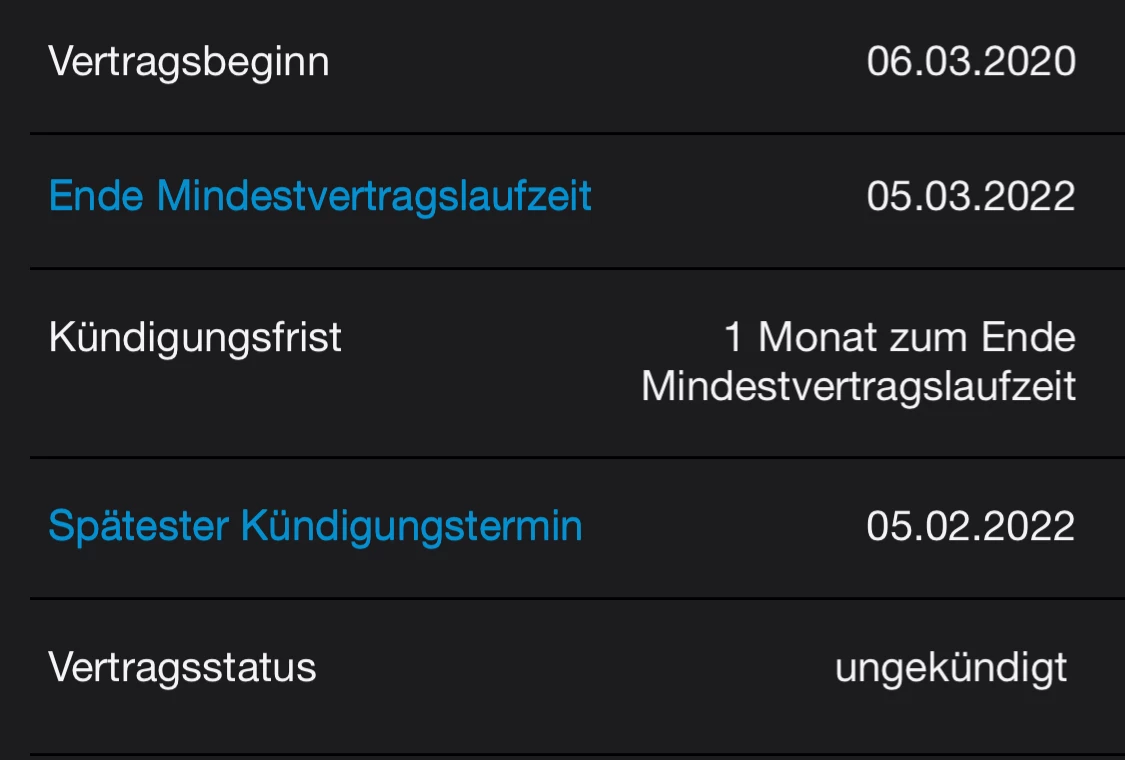Click white Mindestvertragslaufzeit text under Kündigungsfrist value

(859, 387)
